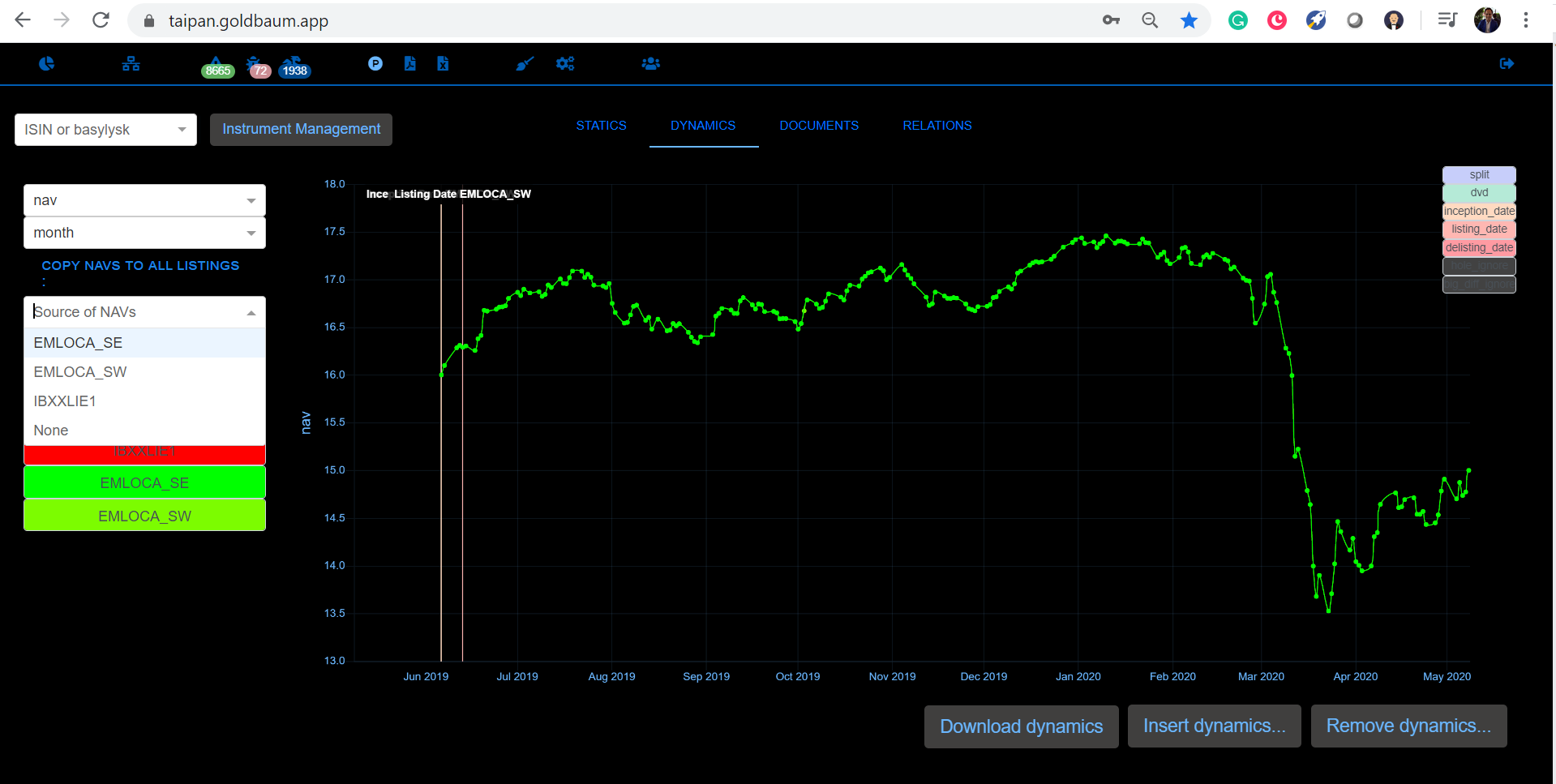Click the green EMLOCA_SE series swatch
Viewport: 1556px width, 784px height.
pyautogui.click(x=144, y=482)
